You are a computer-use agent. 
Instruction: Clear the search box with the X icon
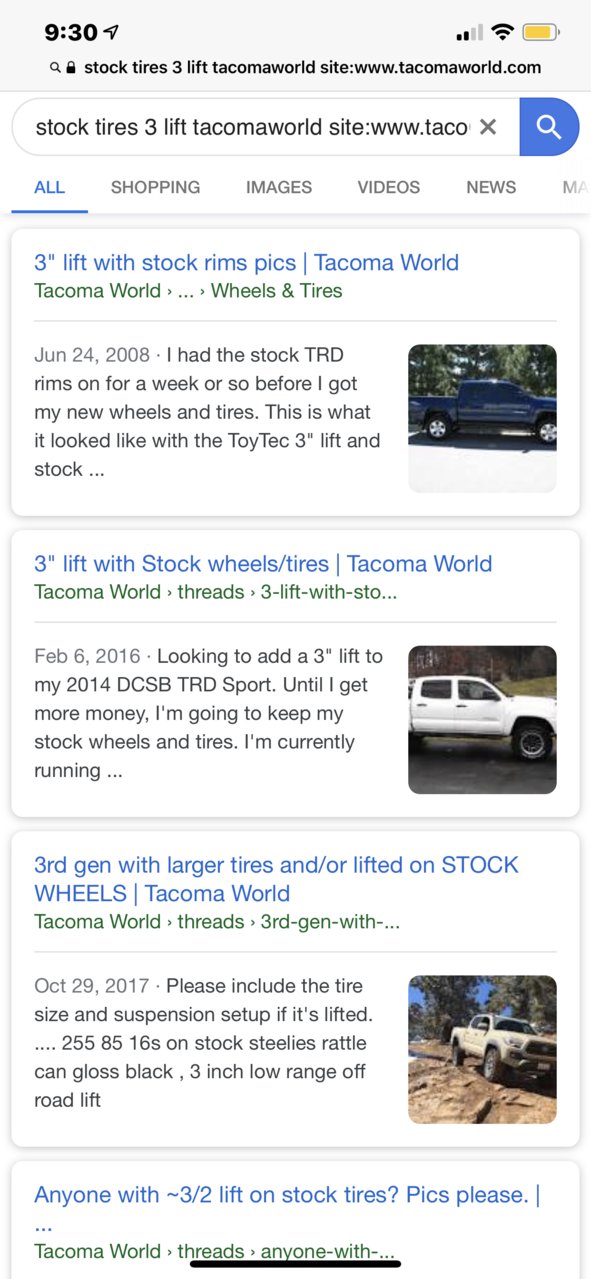[488, 127]
